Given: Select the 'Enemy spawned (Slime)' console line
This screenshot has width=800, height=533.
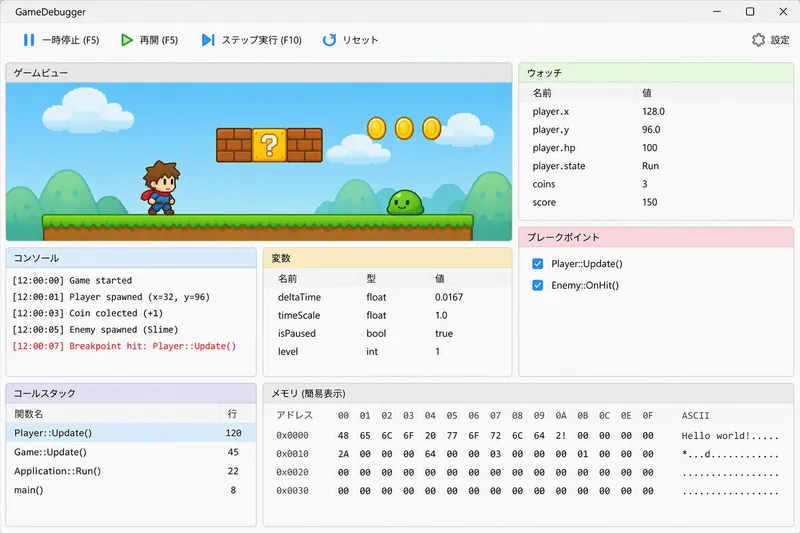Looking at the screenshot, I should (x=95, y=329).
